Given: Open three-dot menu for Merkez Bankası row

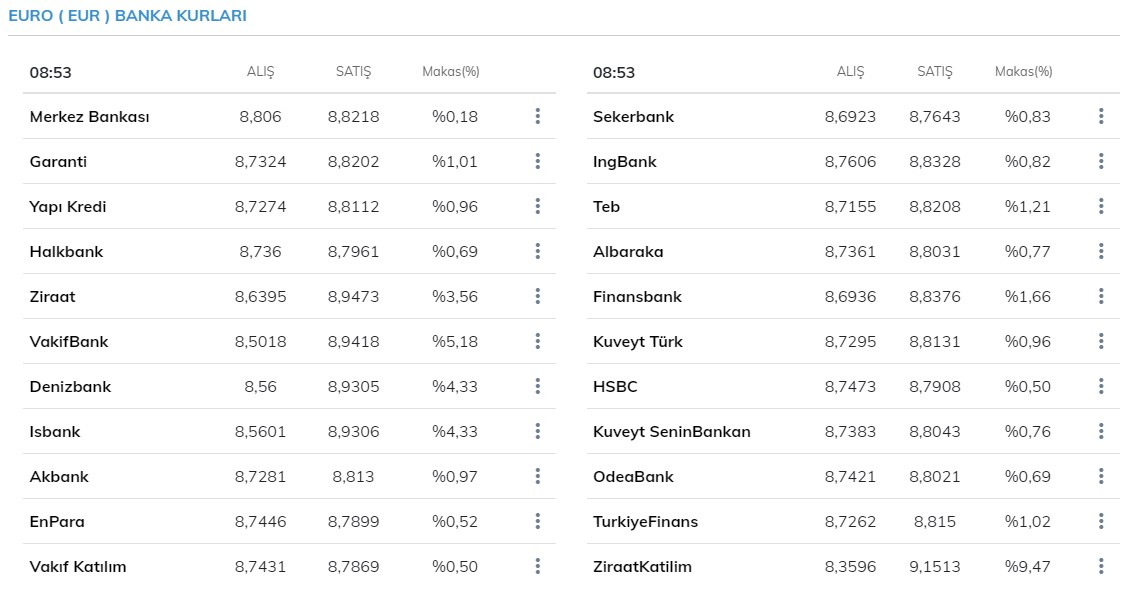Looking at the screenshot, I should (537, 116).
